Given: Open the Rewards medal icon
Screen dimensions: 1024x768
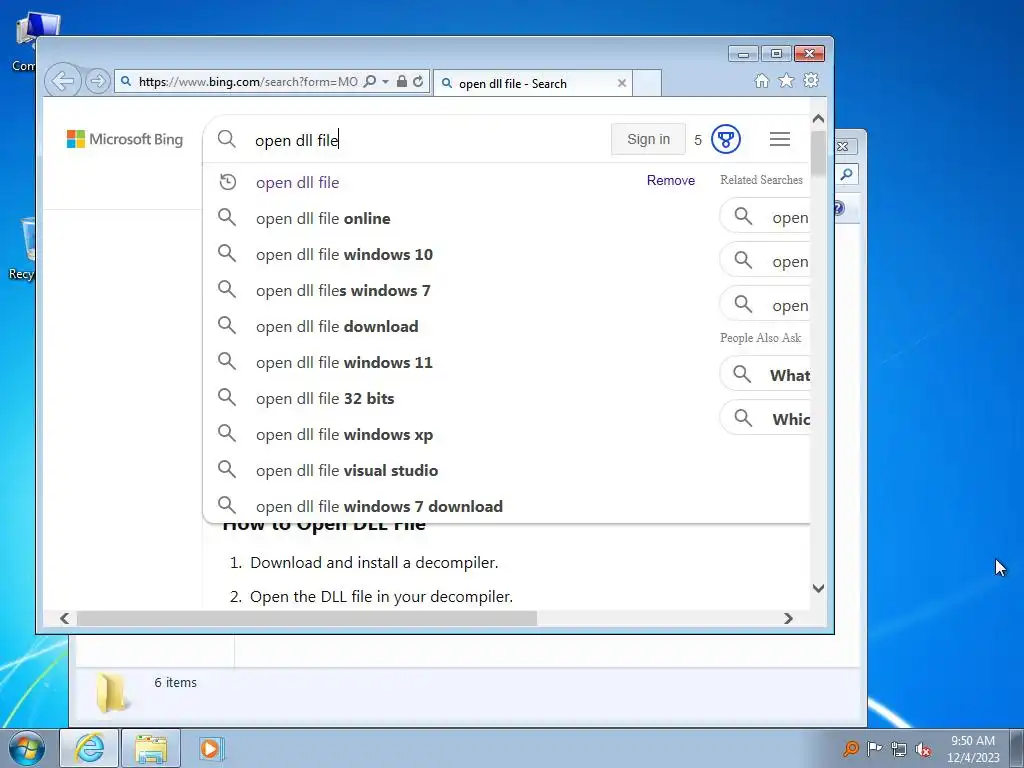Looking at the screenshot, I should coord(726,139).
